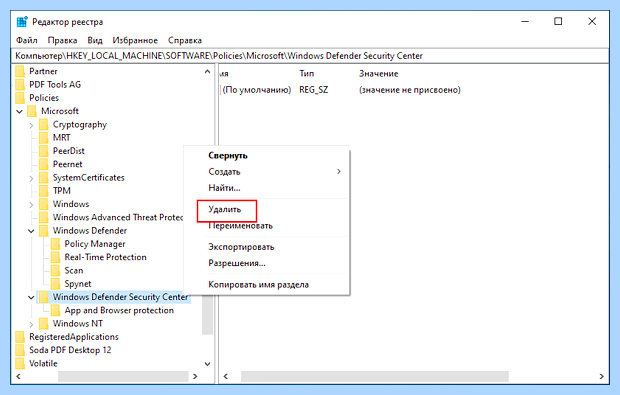
Task: Expand the SystemCertificates key
Action: click(x=31, y=178)
